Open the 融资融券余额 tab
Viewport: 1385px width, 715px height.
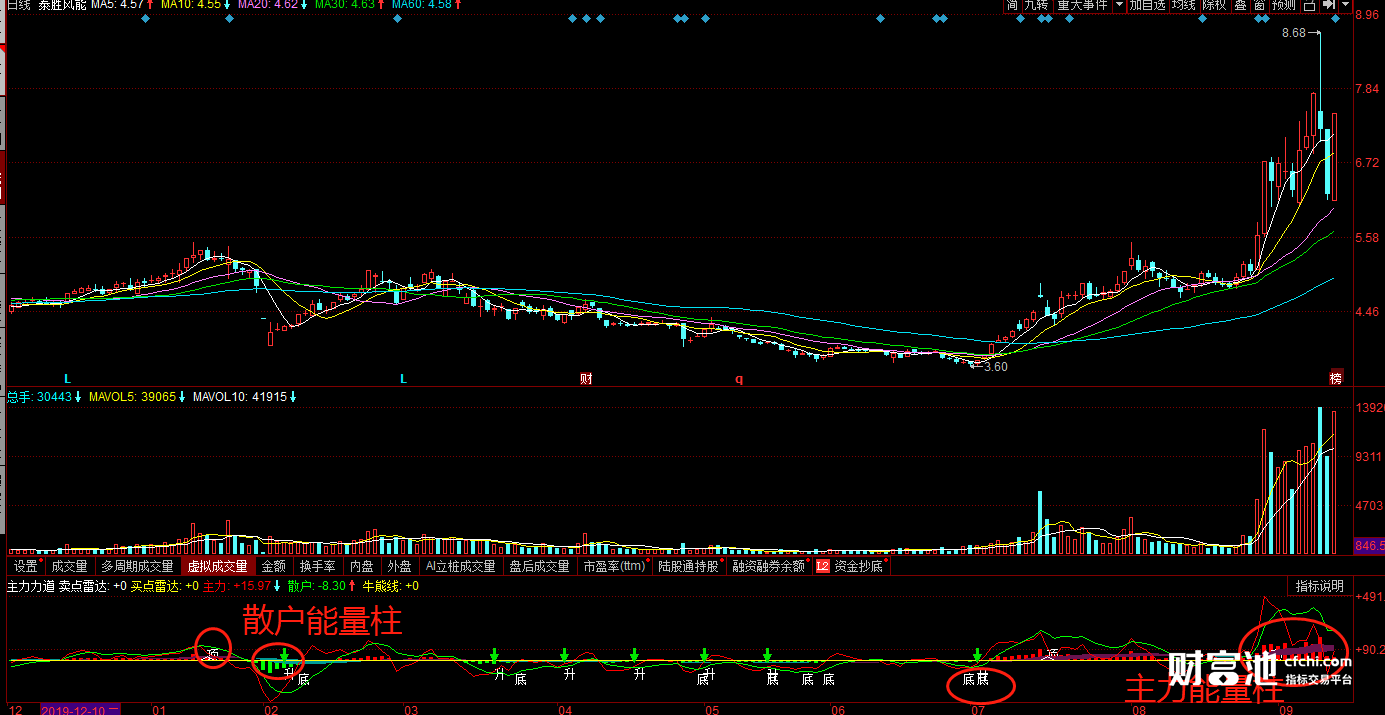point(769,566)
